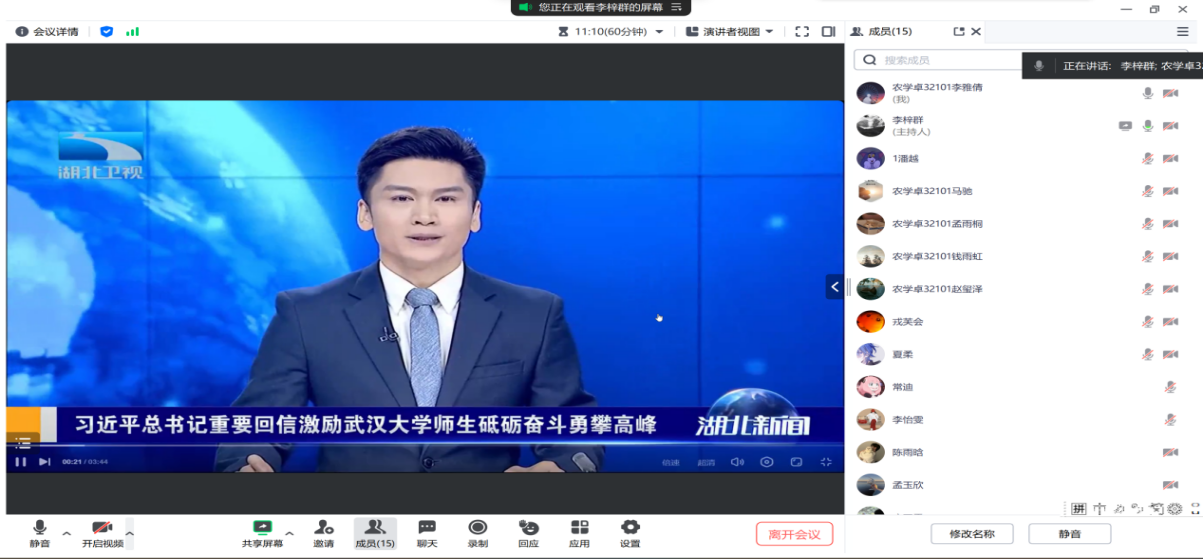This screenshot has height=559, width=1203.
Task: Open the 聊天 (Chat) panel
Action: 427,532
